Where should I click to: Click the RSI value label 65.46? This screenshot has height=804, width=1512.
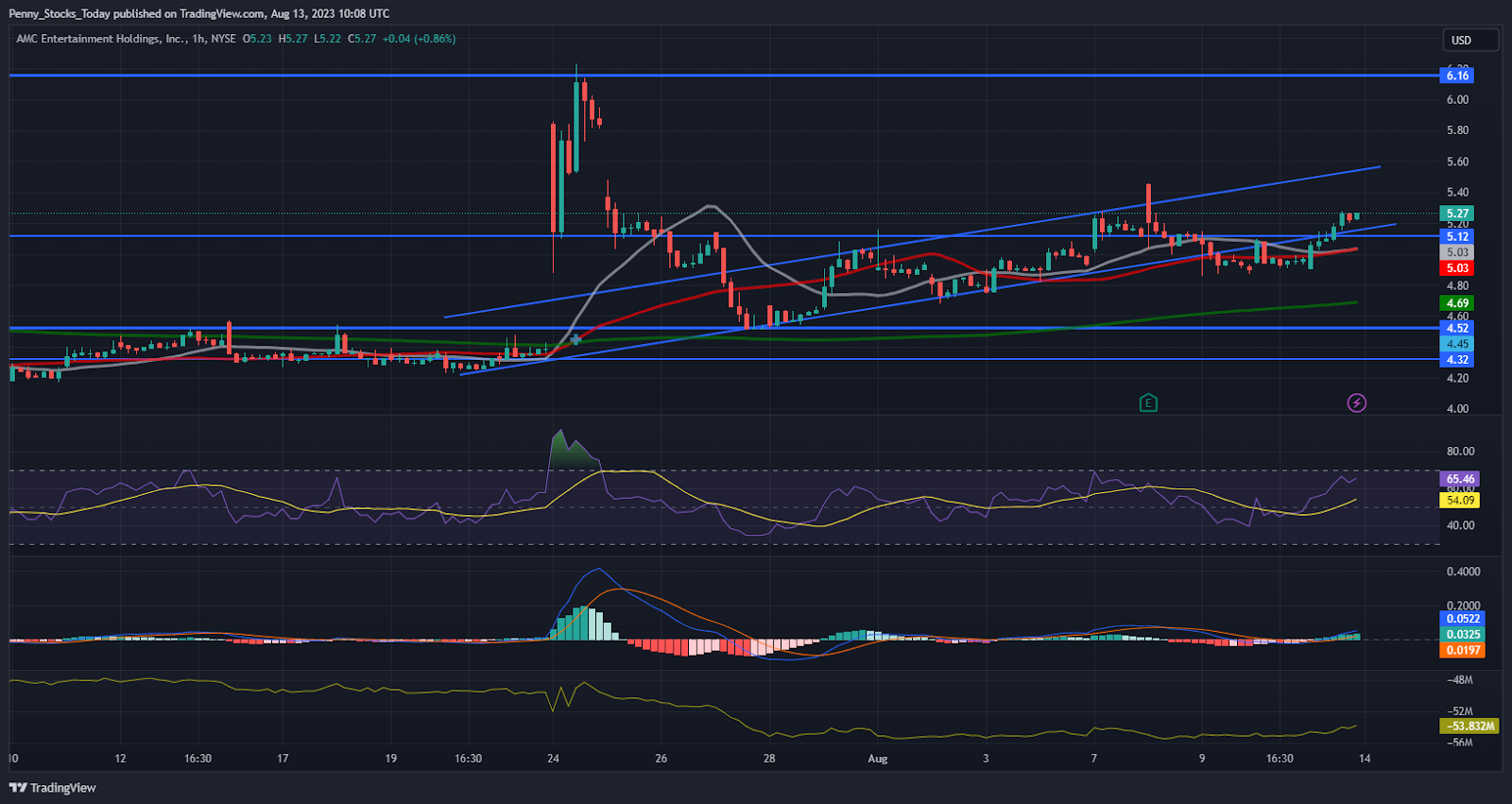click(1460, 479)
